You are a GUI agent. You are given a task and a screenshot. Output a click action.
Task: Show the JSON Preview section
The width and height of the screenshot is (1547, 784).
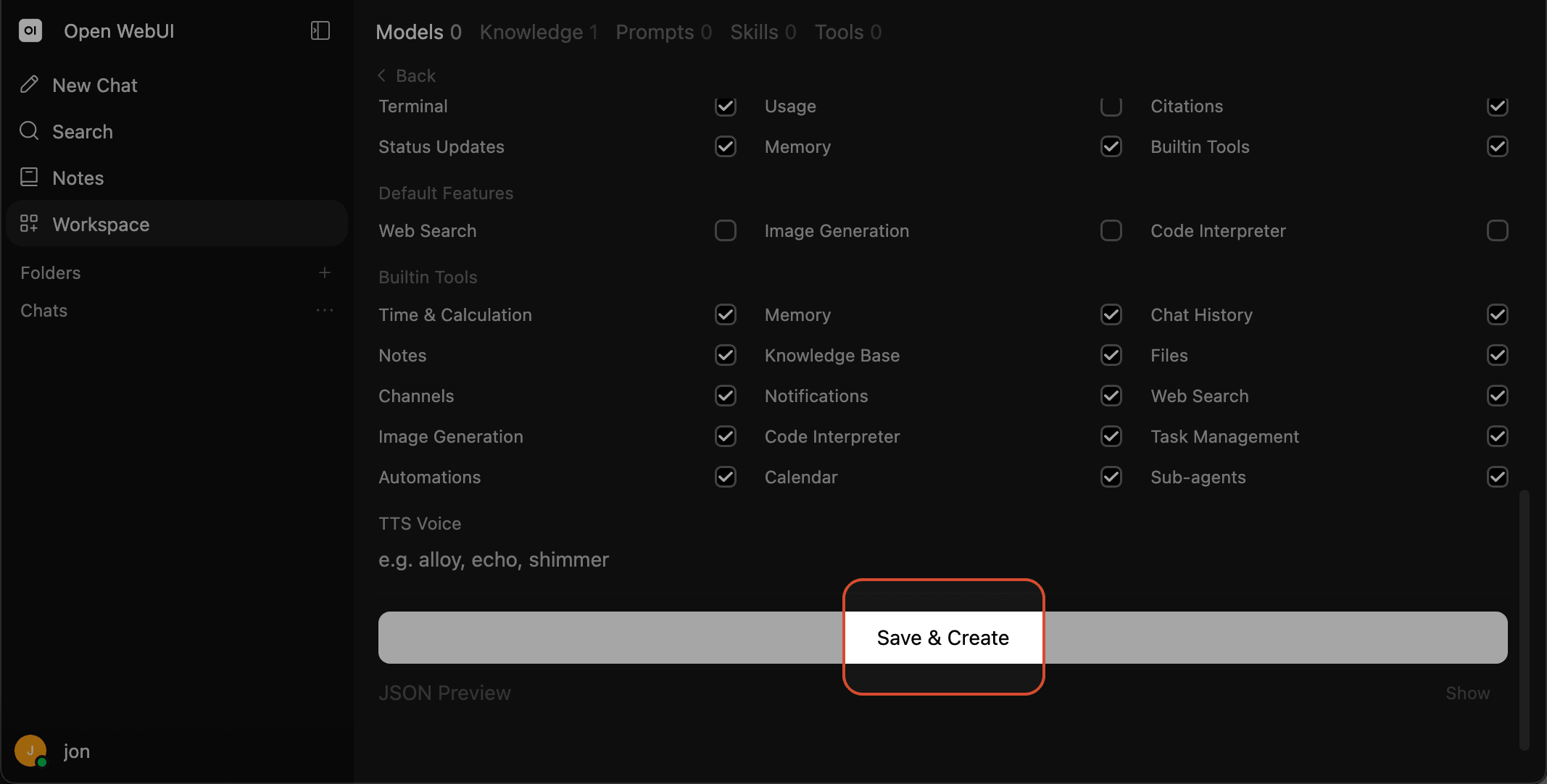pyautogui.click(x=1468, y=693)
